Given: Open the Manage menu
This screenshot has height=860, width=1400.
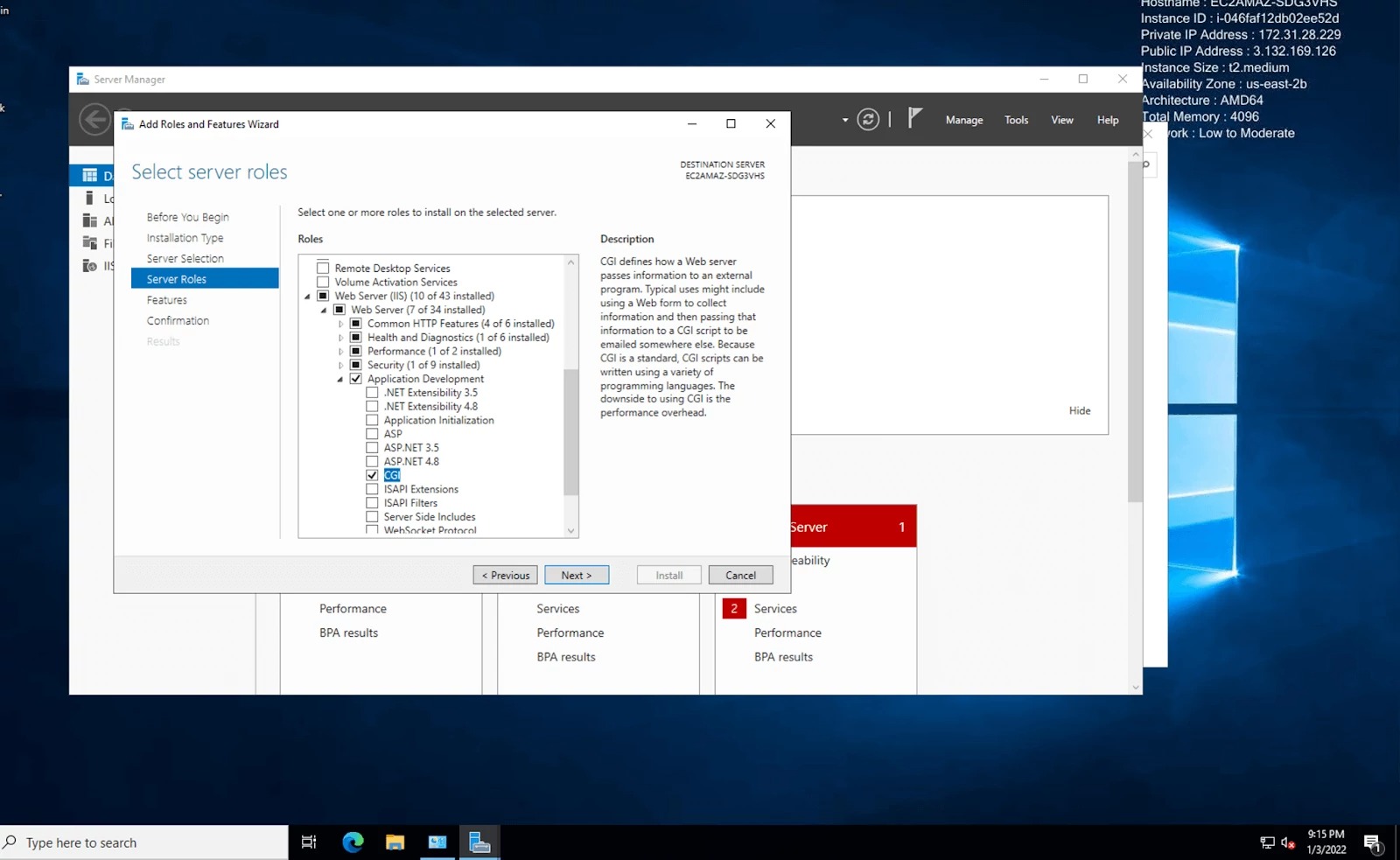Looking at the screenshot, I should click(x=964, y=120).
